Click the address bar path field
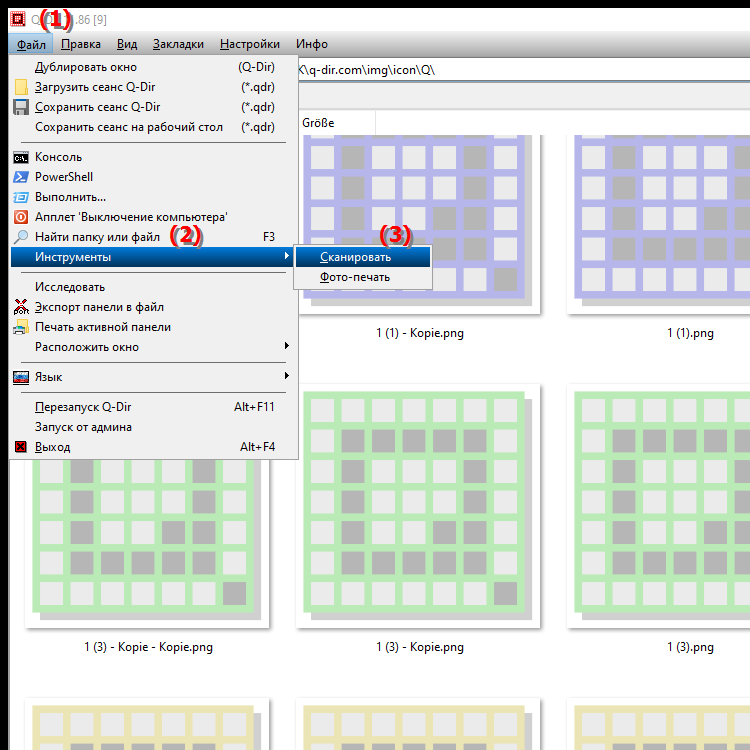This screenshot has width=750, height=750. coord(524,70)
